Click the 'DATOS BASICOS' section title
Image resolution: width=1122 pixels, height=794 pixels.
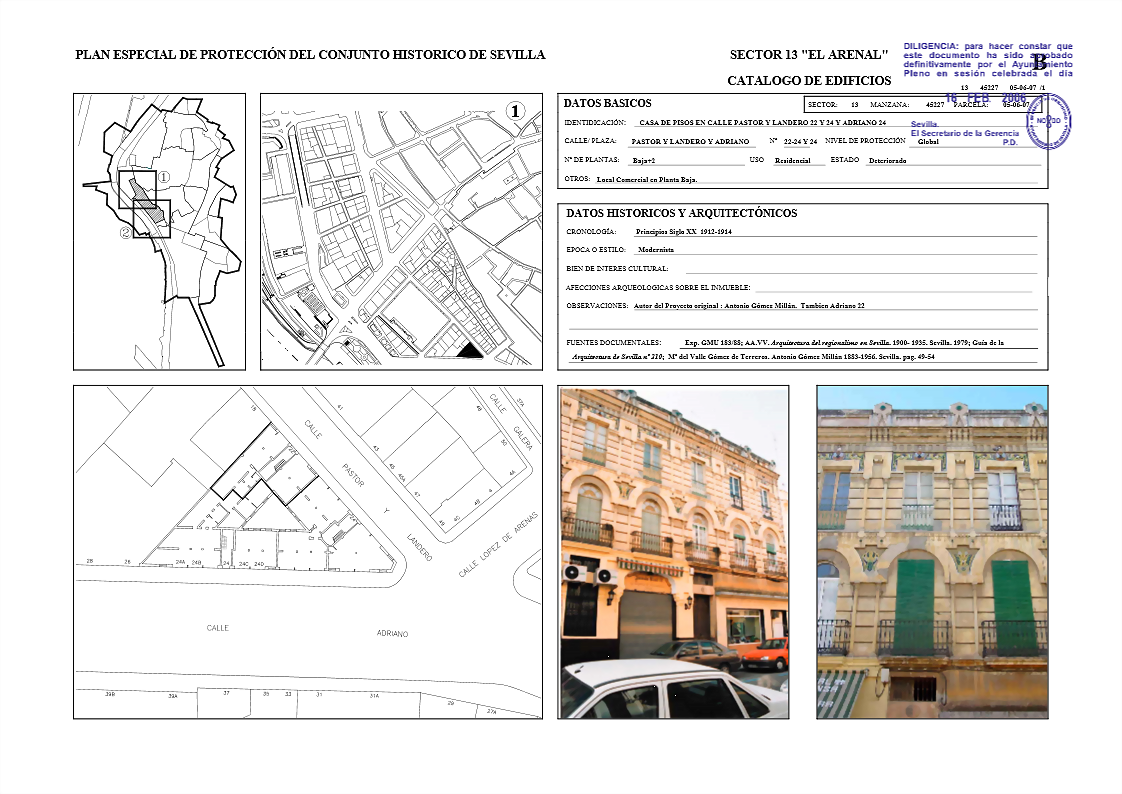coord(608,104)
